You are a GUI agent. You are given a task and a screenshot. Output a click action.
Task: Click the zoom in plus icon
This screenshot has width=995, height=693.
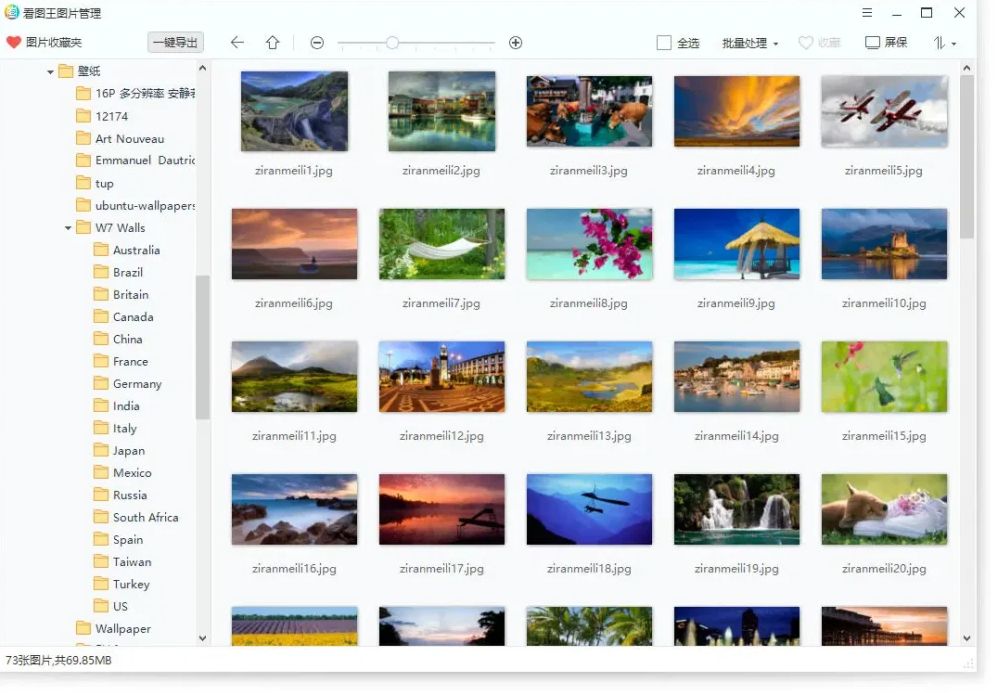[516, 43]
